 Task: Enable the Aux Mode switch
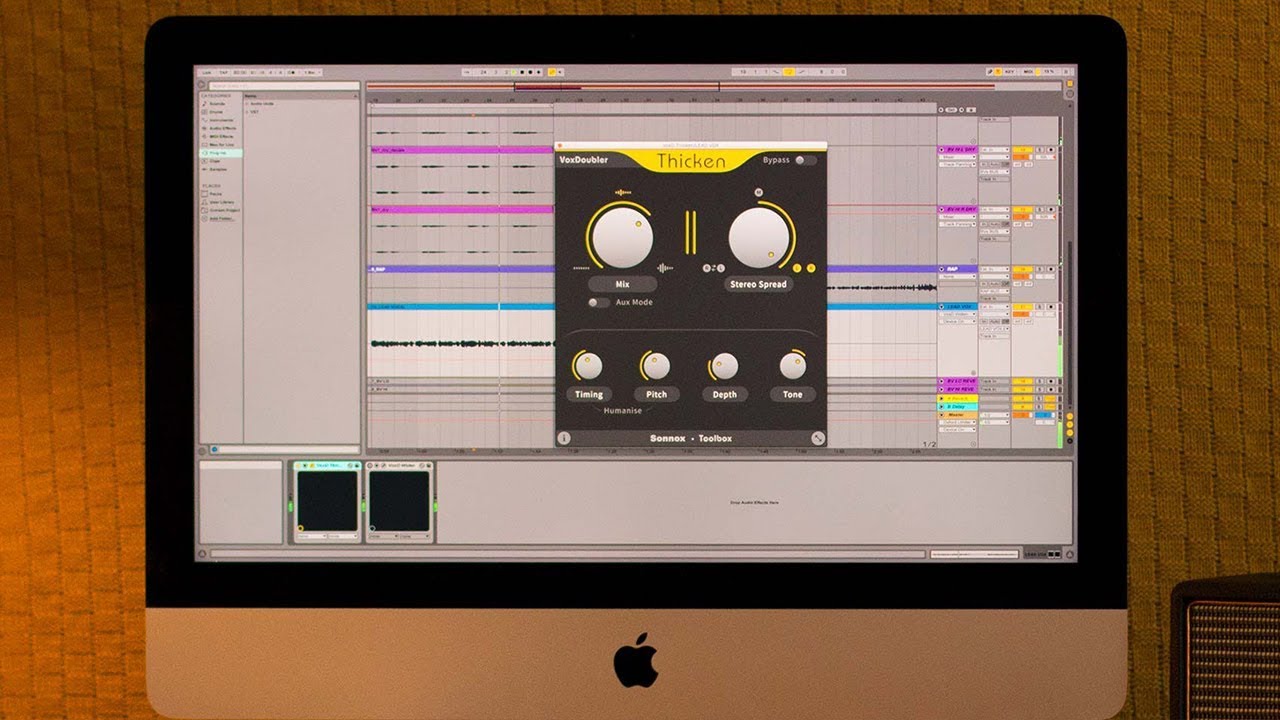click(x=598, y=302)
